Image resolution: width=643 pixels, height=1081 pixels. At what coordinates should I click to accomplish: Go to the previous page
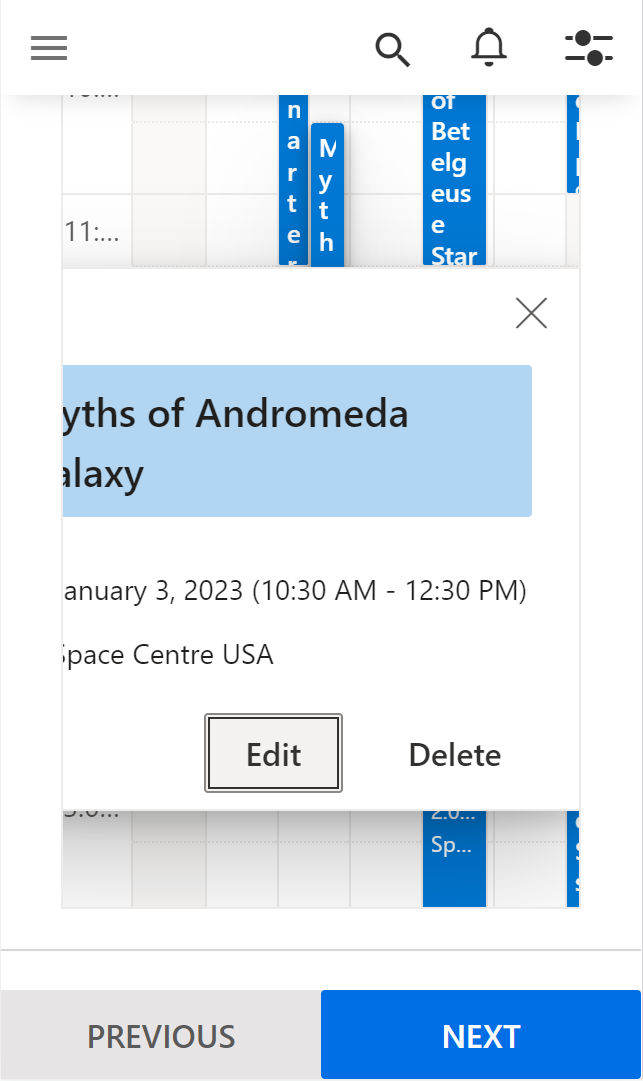click(x=160, y=1035)
